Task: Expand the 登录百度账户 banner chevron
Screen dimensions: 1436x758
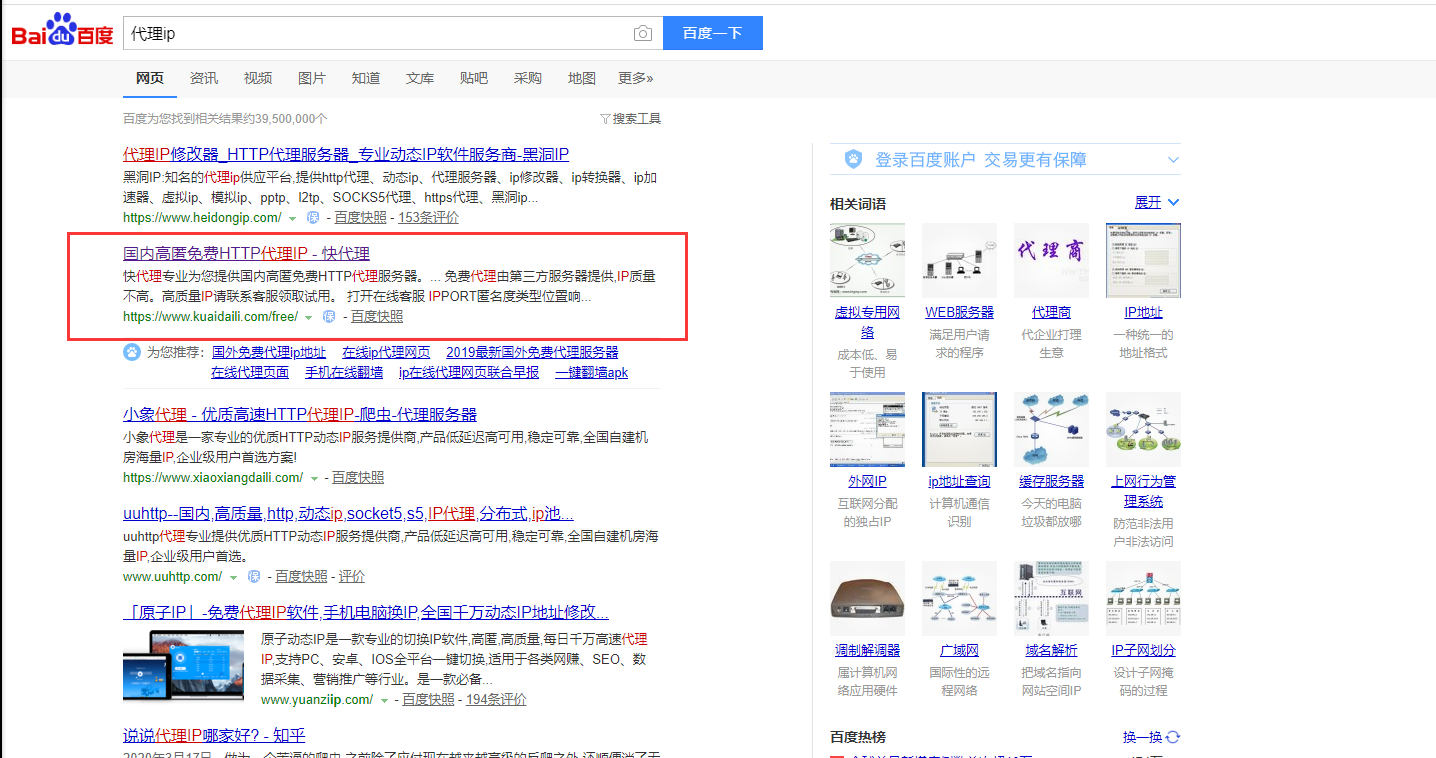Action: point(1174,160)
